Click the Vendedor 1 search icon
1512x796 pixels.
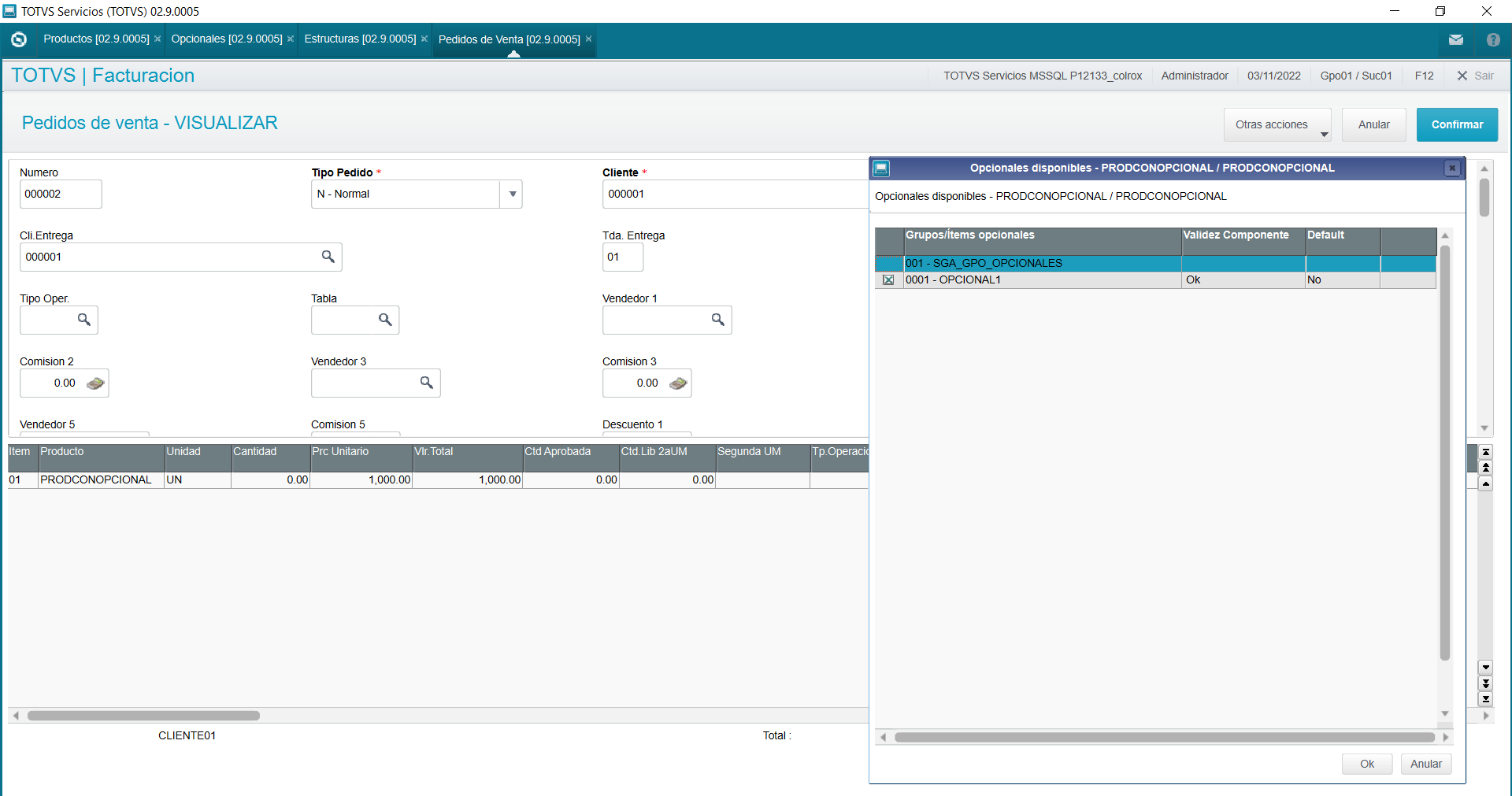[718, 320]
